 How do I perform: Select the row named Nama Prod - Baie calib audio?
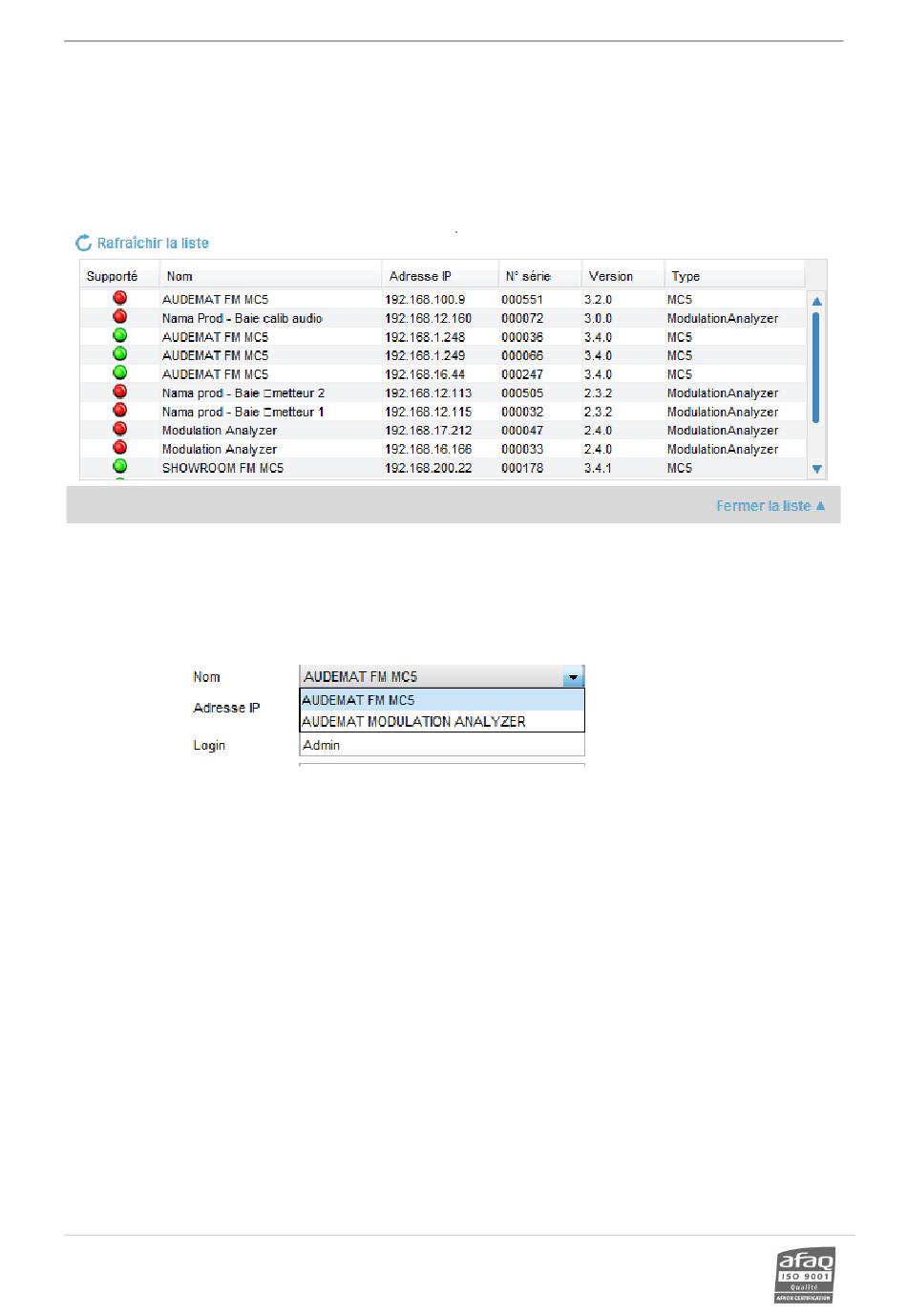point(444,318)
